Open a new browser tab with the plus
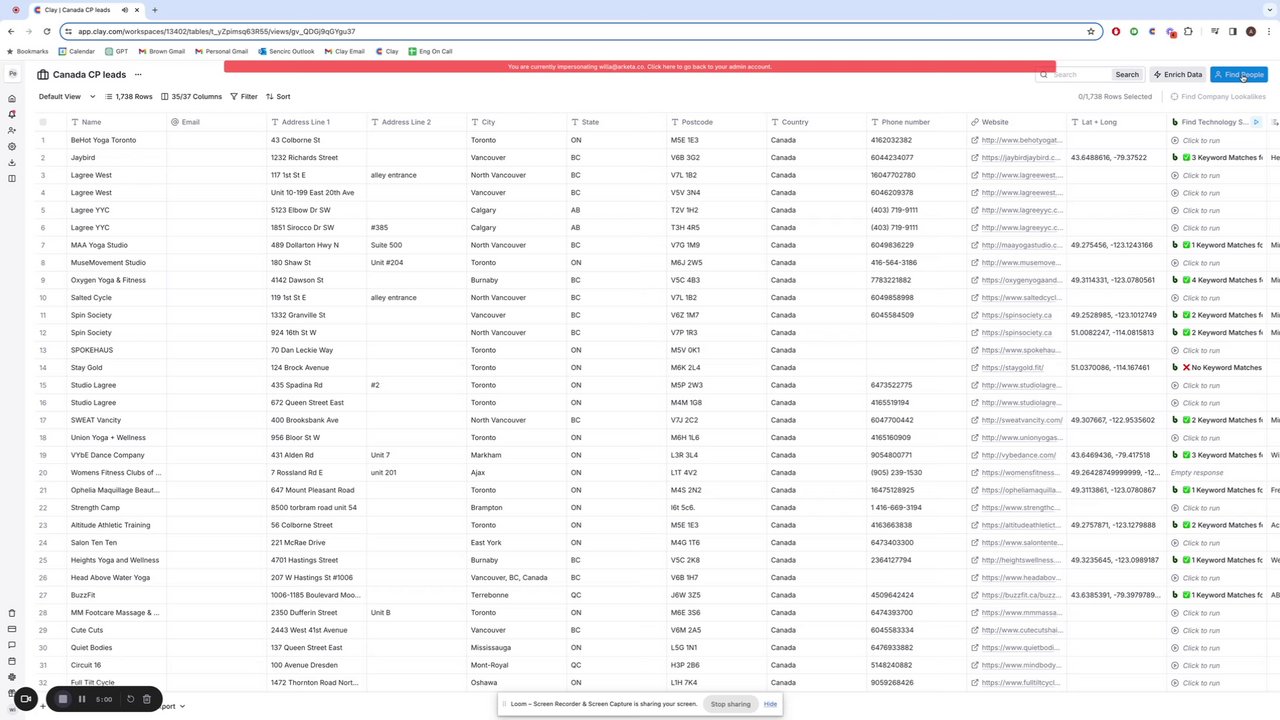 click(155, 10)
